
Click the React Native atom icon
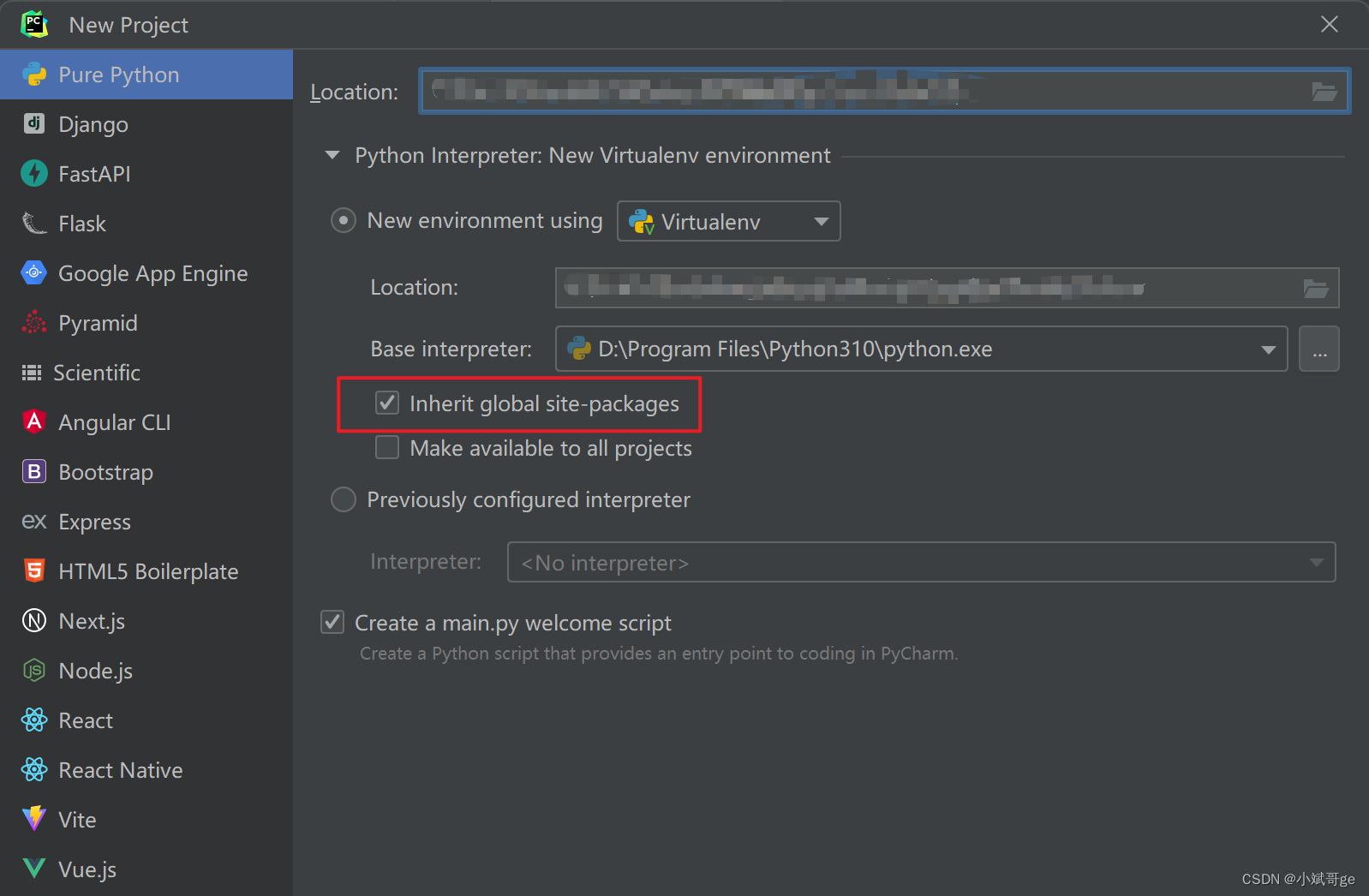point(34,769)
